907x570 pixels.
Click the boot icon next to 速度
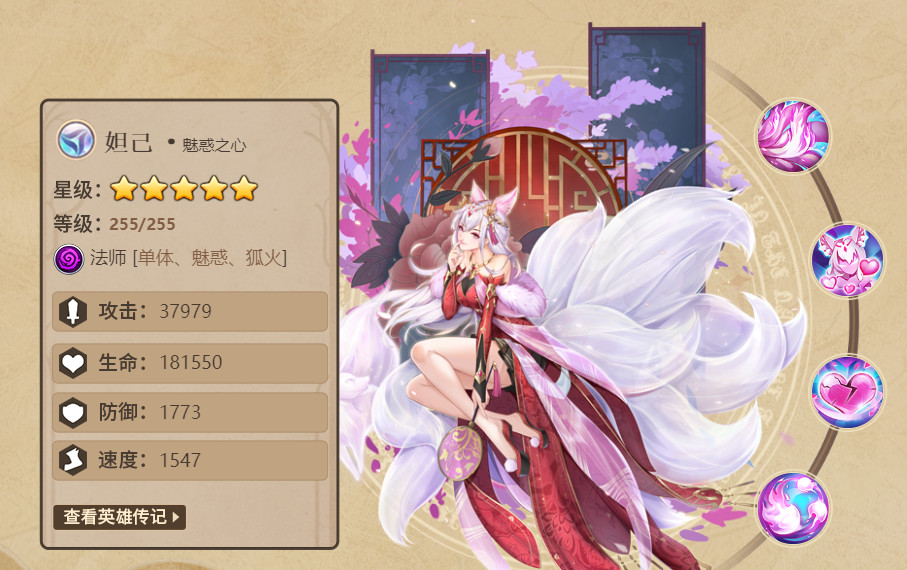(x=73, y=461)
